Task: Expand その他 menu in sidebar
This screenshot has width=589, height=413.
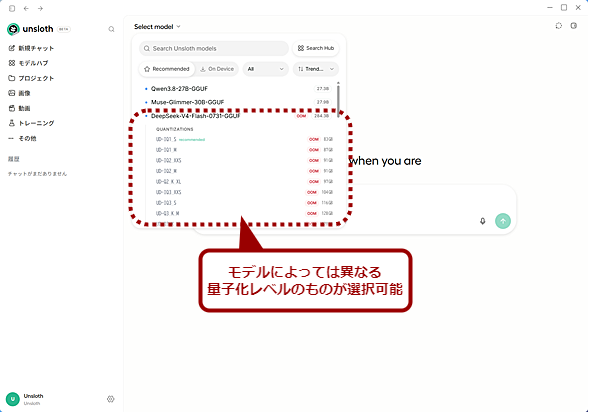Action: tap(23, 138)
